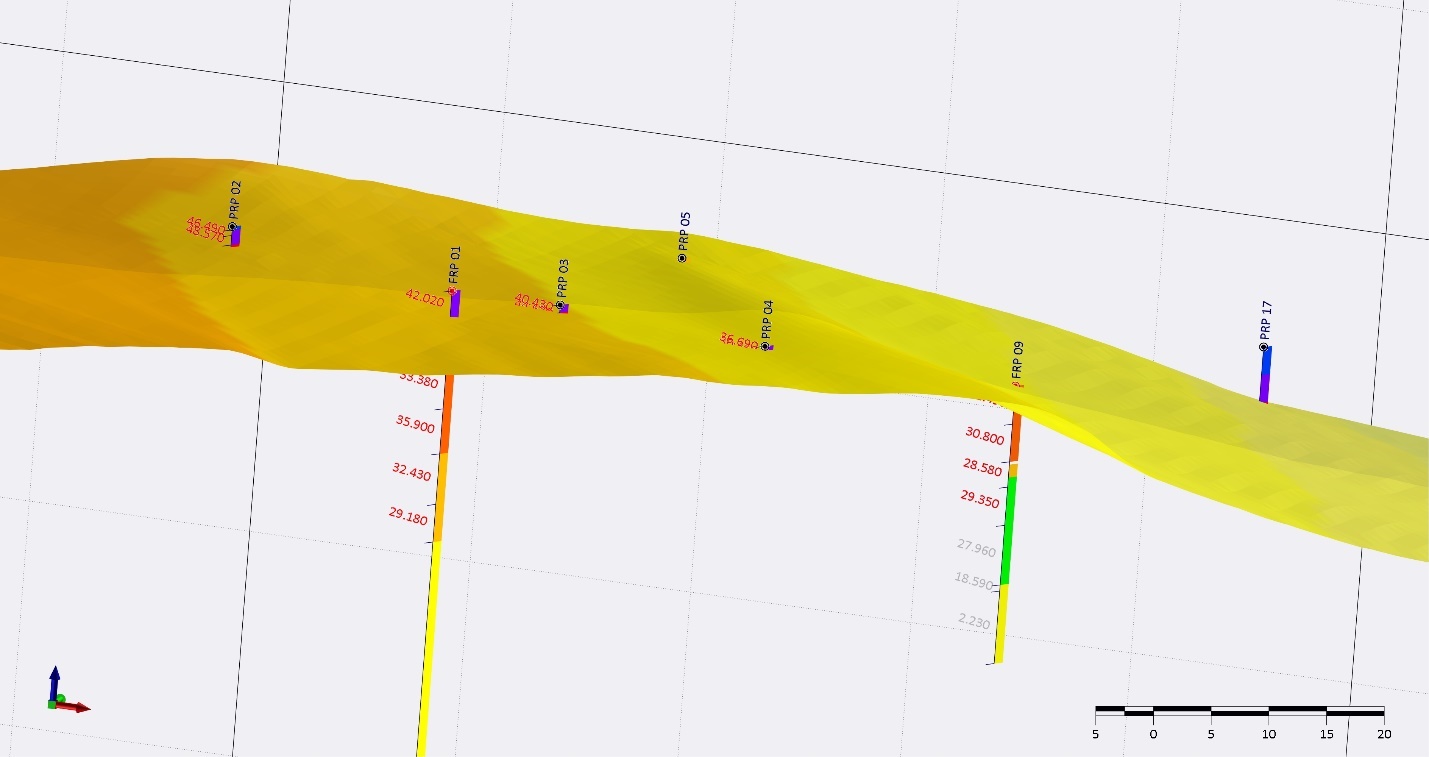
Task: Pick the purple segment under PRP 02
Action: (x=236, y=236)
